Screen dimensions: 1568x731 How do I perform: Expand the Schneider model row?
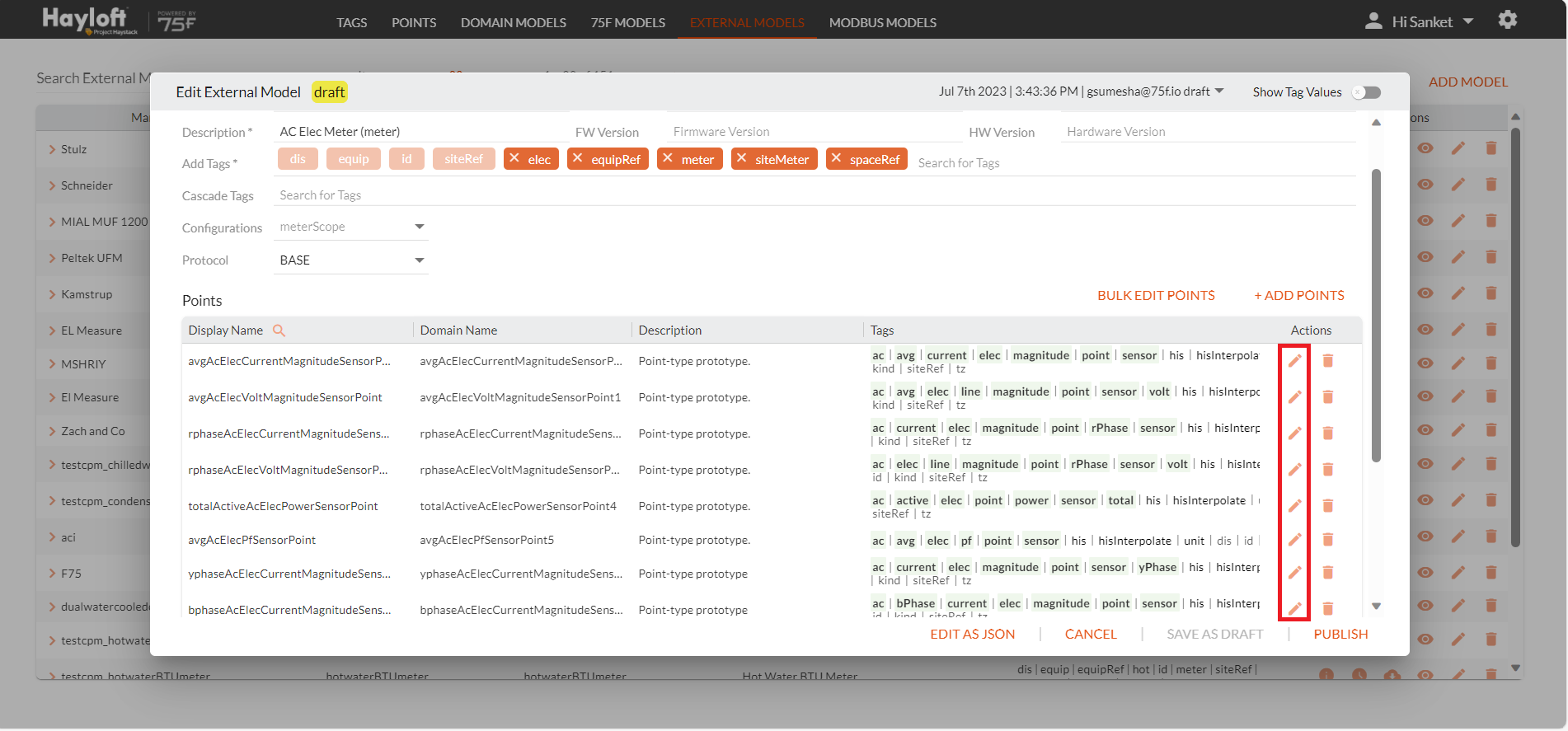52,185
